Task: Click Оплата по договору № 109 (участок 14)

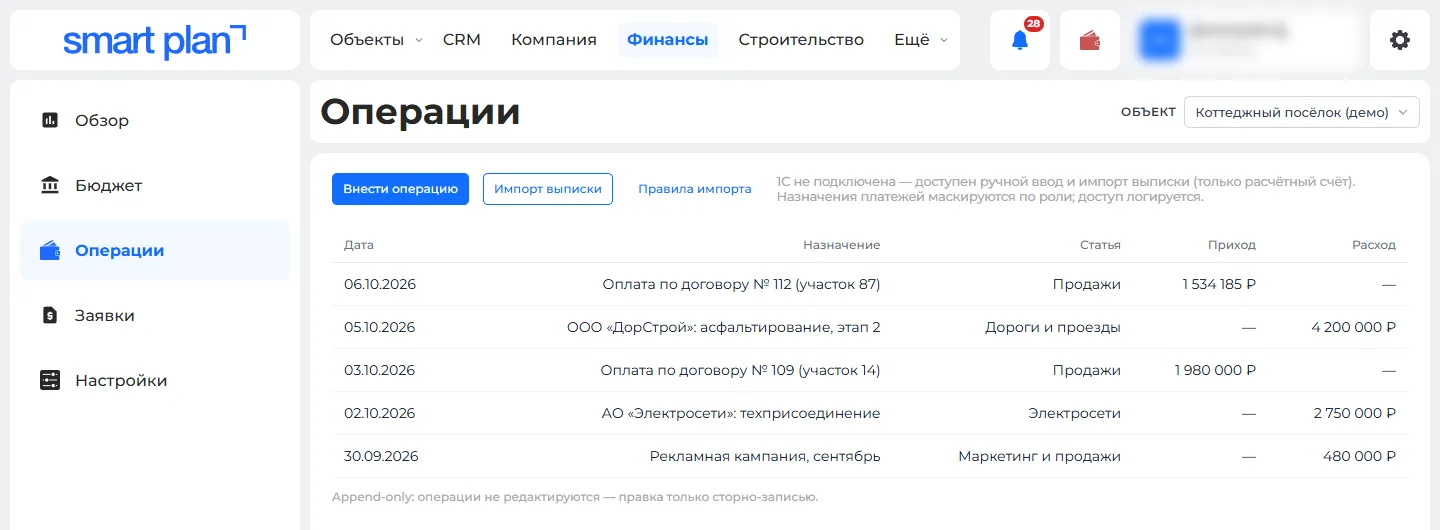Action: (x=740, y=370)
